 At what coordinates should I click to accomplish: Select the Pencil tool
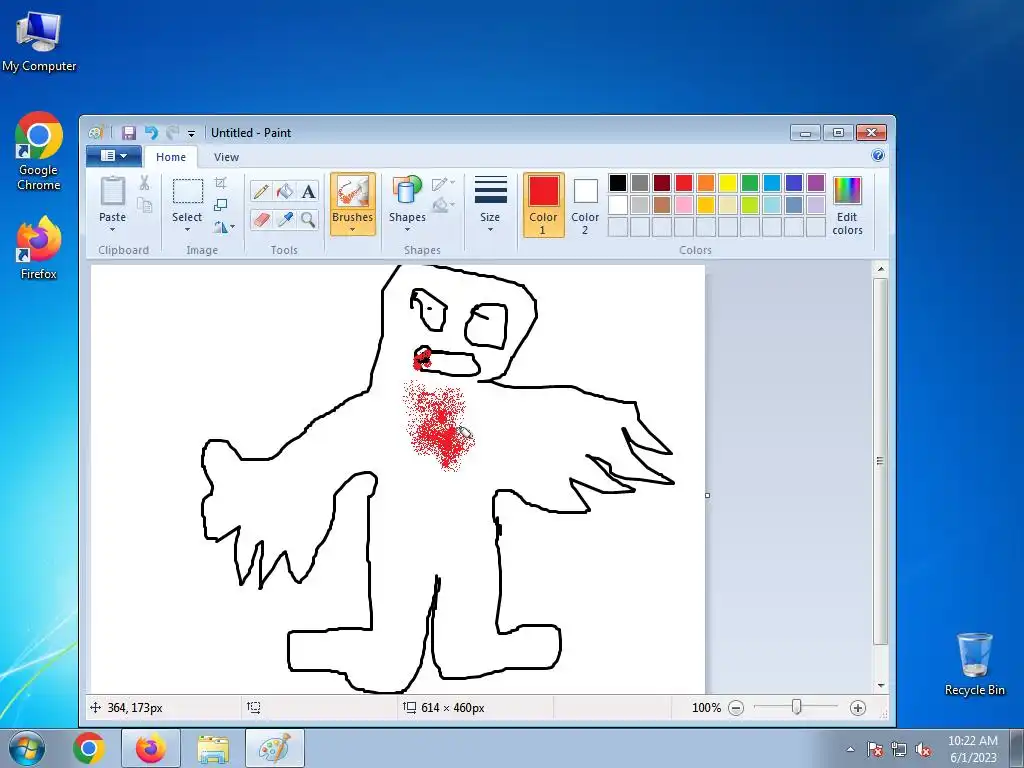tap(261, 191)
